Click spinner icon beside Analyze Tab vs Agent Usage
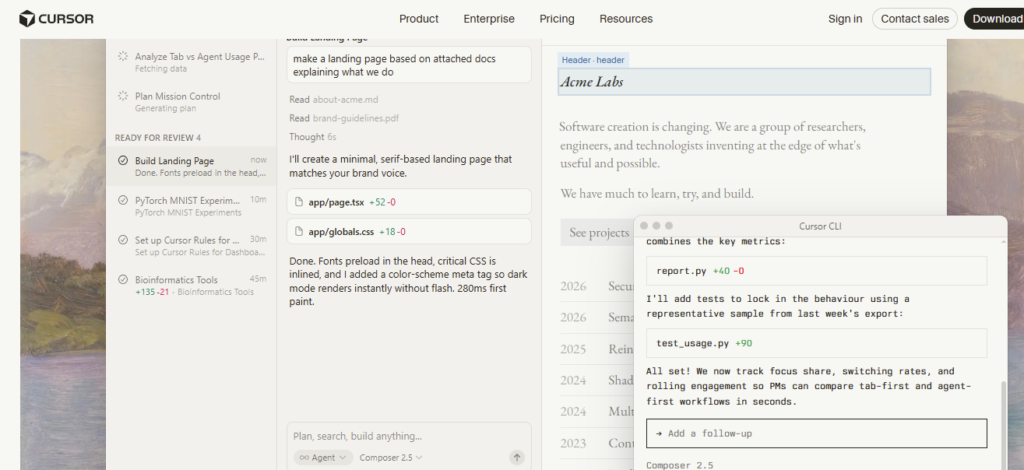This screenshot has width=1024, height=470. [x=123, y=57]
